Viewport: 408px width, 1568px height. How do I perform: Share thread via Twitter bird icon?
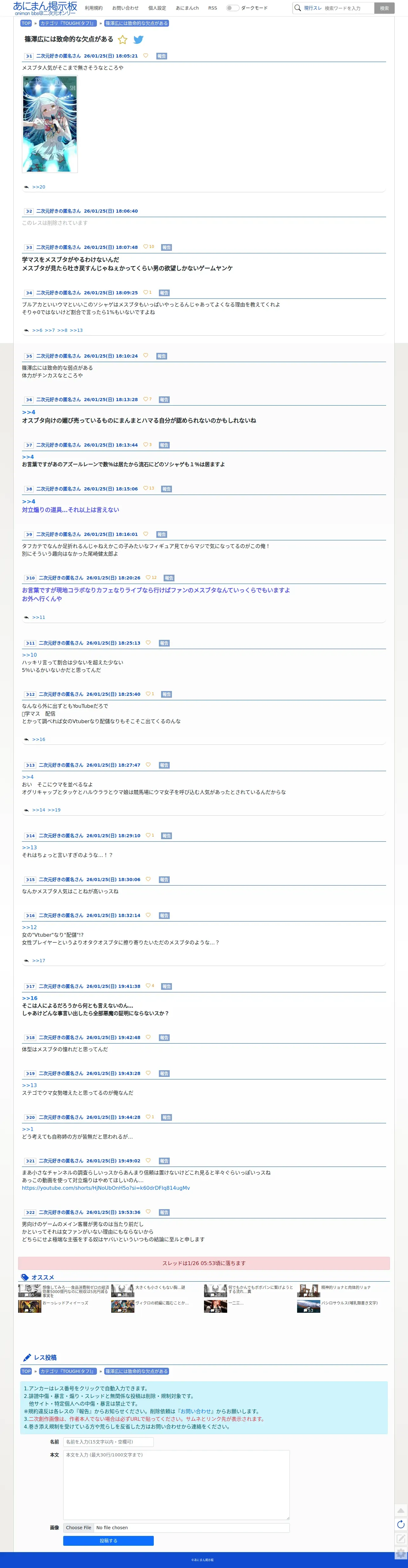[138, 39]
